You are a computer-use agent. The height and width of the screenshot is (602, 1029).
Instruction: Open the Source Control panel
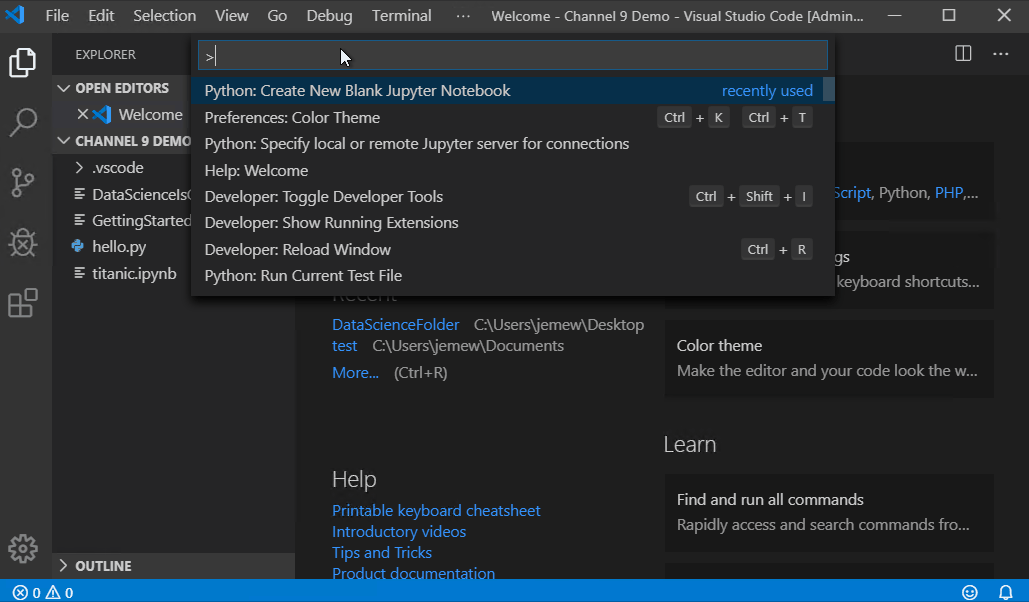(x=22, y=182)
